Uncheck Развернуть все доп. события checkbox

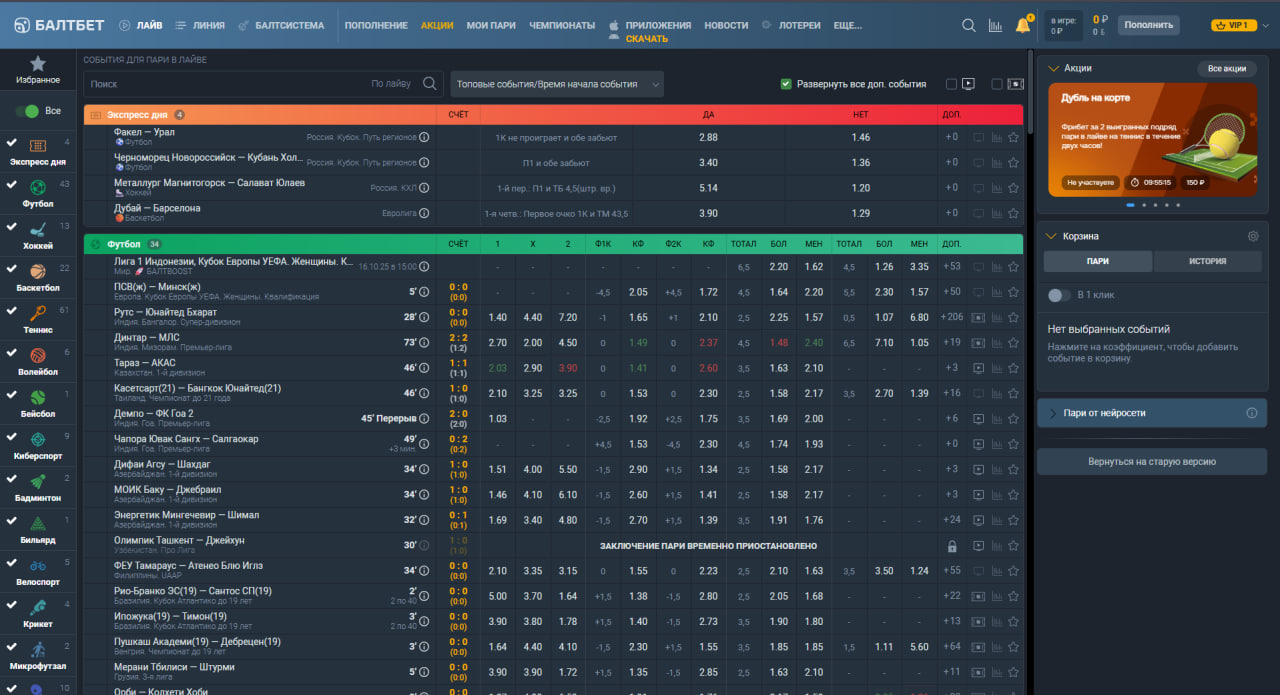tap(786, 84)
